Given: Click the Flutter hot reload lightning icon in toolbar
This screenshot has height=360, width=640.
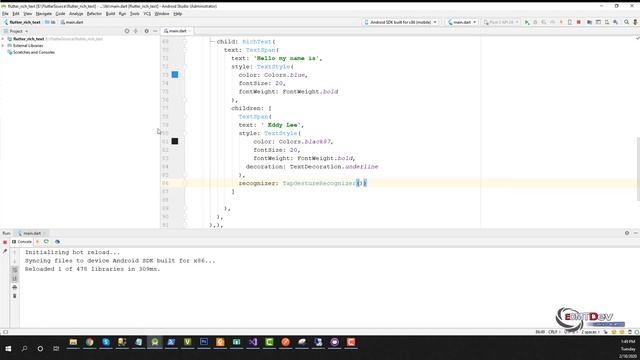Looking at the screenshot, I should click(561, 22).
